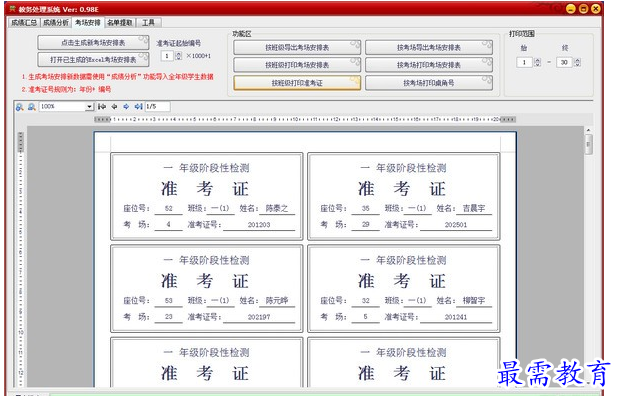619x405 pixels.
Task: Jump to last preview page
Action: (138, 107)
